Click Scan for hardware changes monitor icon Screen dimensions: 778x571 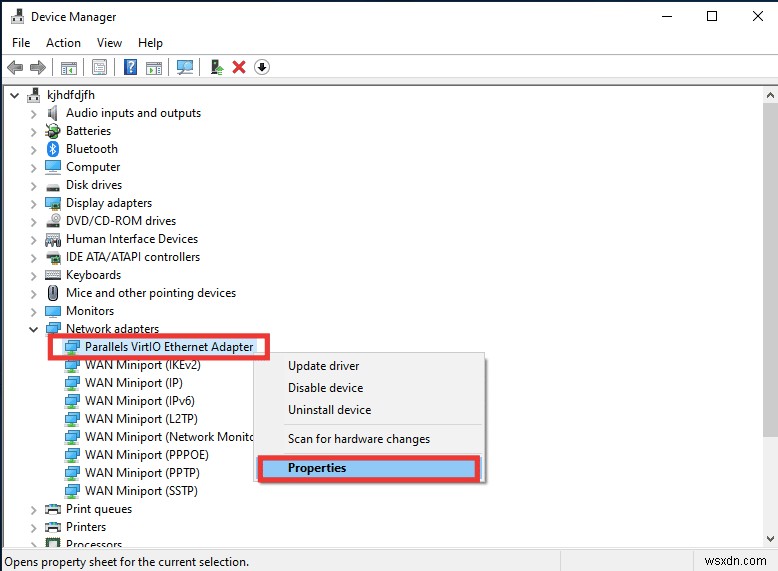185,67
